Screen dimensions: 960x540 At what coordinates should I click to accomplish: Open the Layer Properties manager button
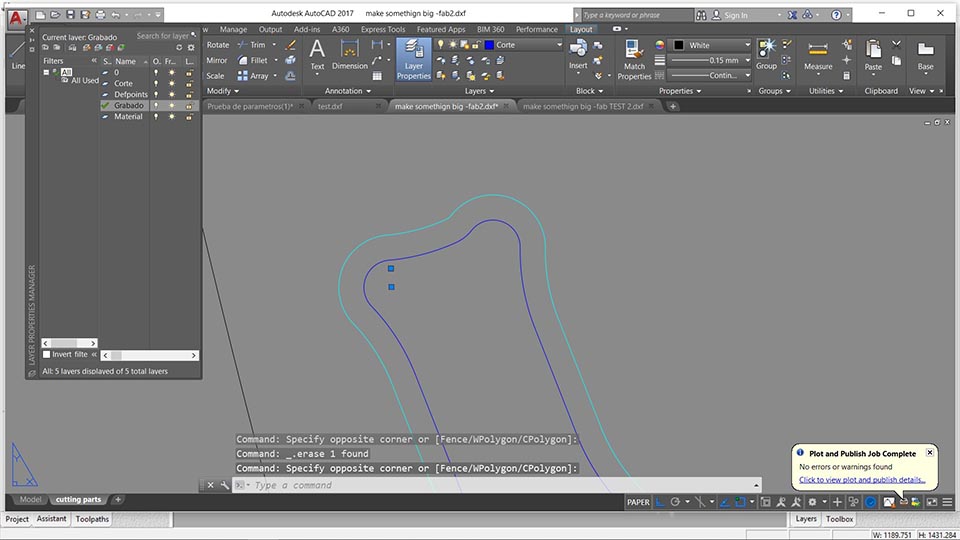click(413, 59)
